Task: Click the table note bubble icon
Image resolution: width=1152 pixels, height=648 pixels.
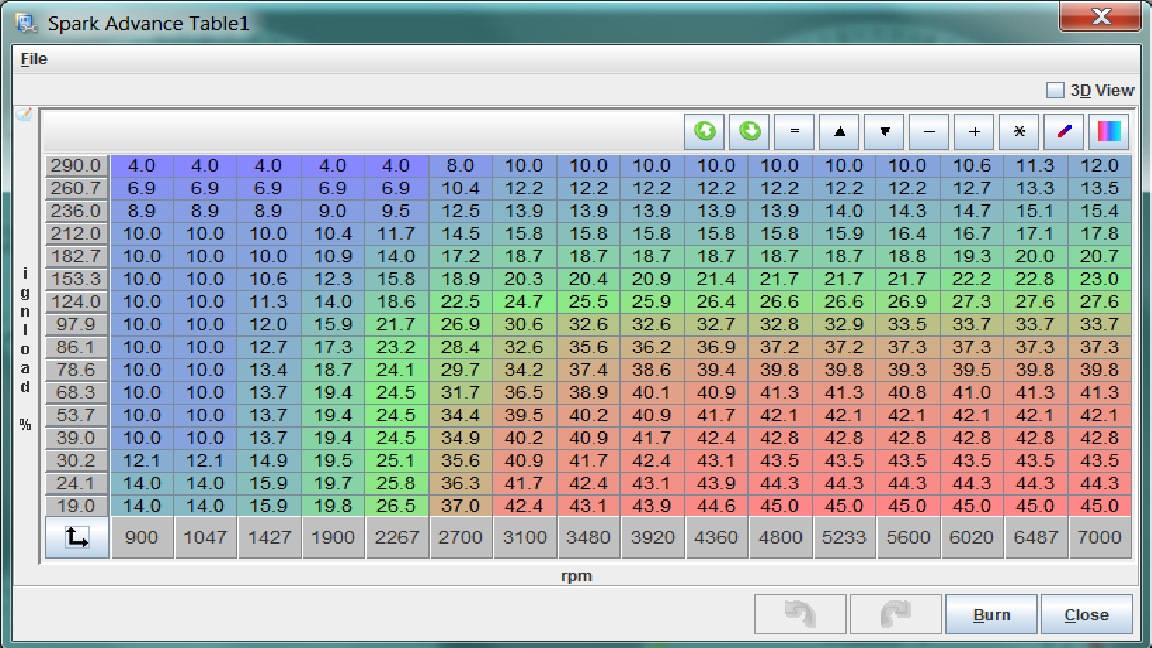Action: [24, 114]
